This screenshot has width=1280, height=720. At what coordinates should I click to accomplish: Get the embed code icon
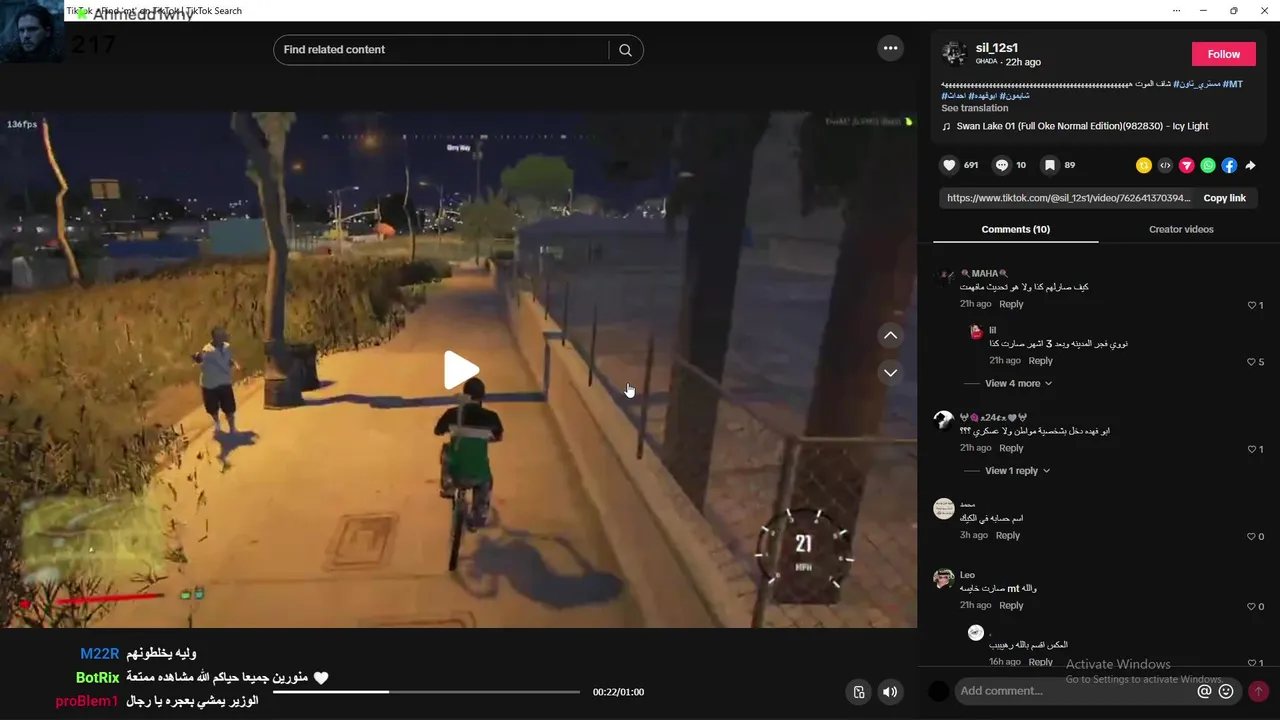1165,166
